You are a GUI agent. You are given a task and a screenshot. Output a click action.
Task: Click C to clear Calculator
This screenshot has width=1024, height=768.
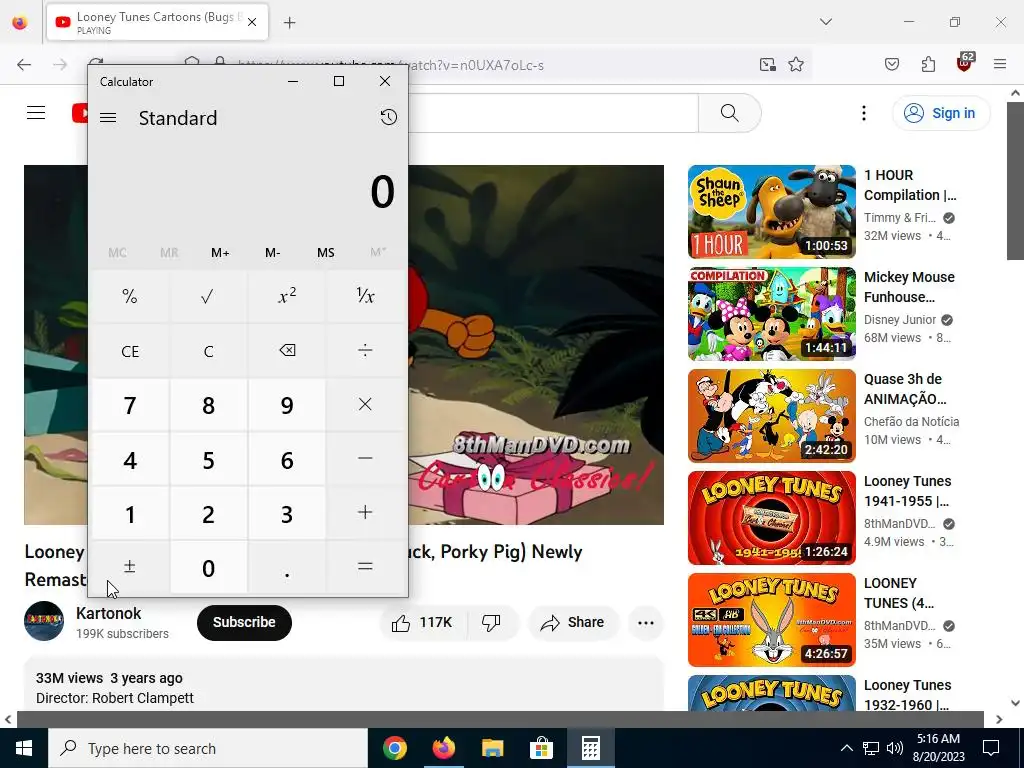(x=208, y=351)
